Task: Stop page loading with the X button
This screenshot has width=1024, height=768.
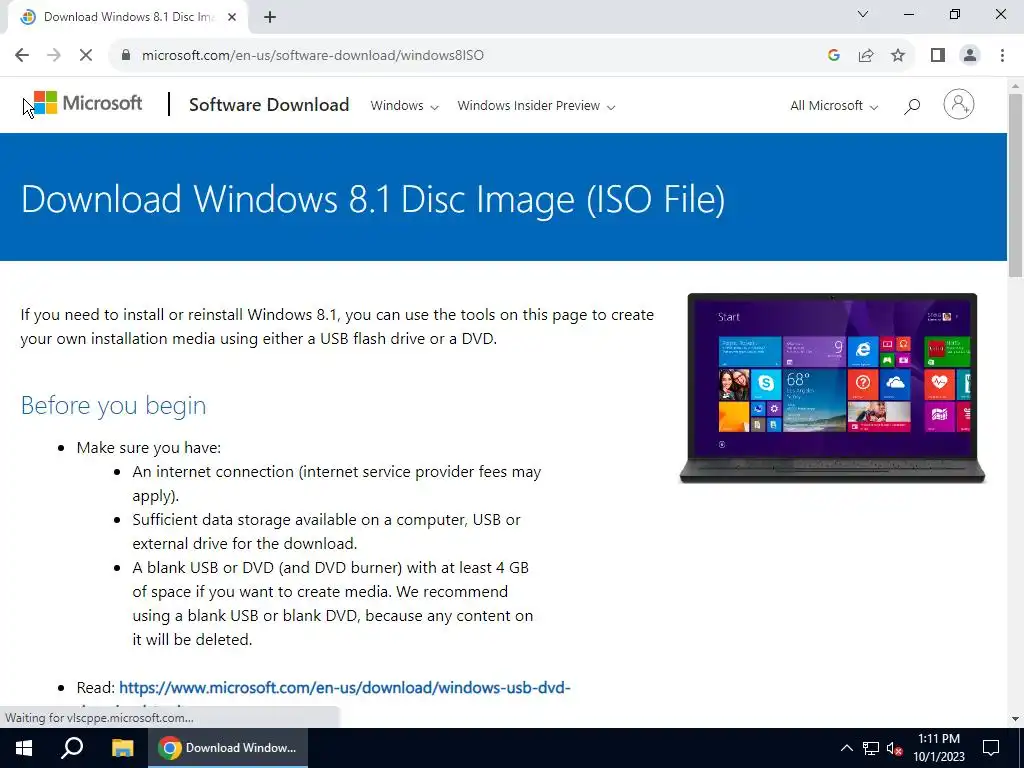Action: coord(86,55)
